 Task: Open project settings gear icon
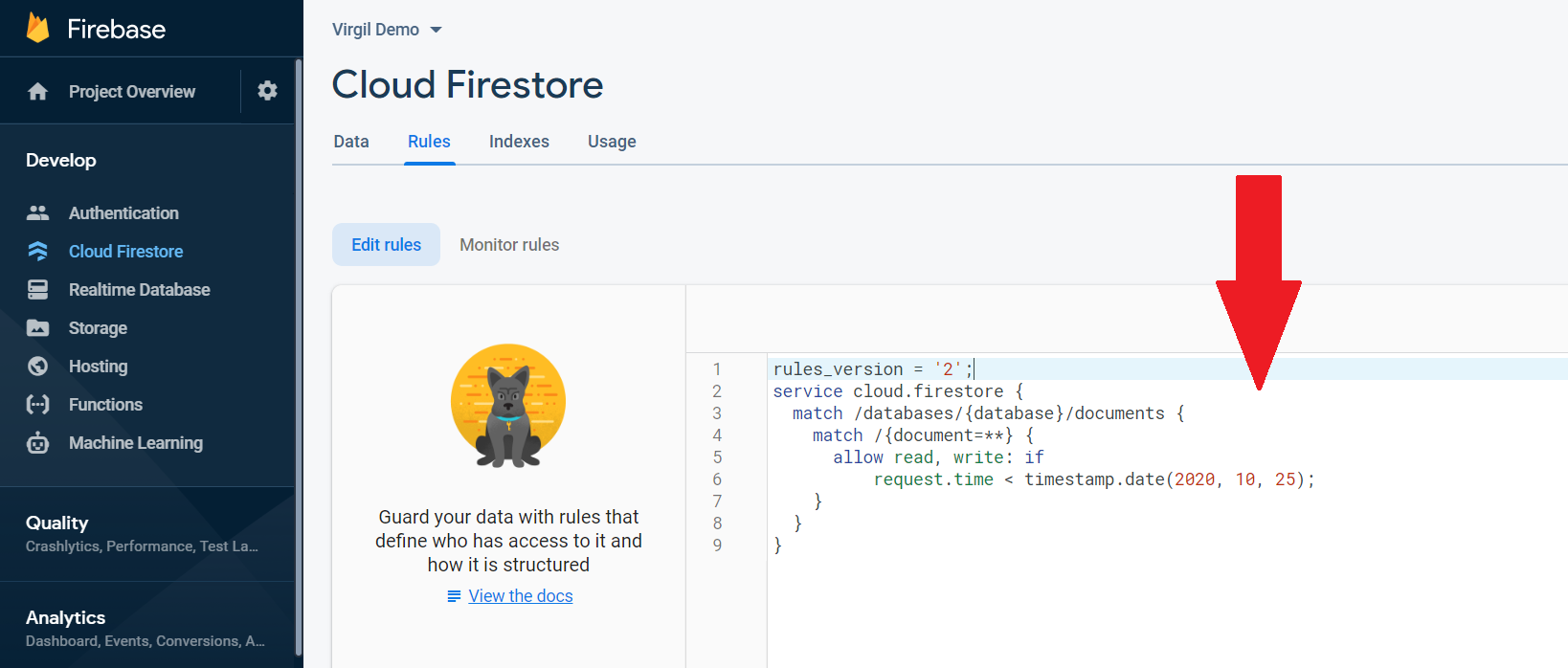pos(268,91)
